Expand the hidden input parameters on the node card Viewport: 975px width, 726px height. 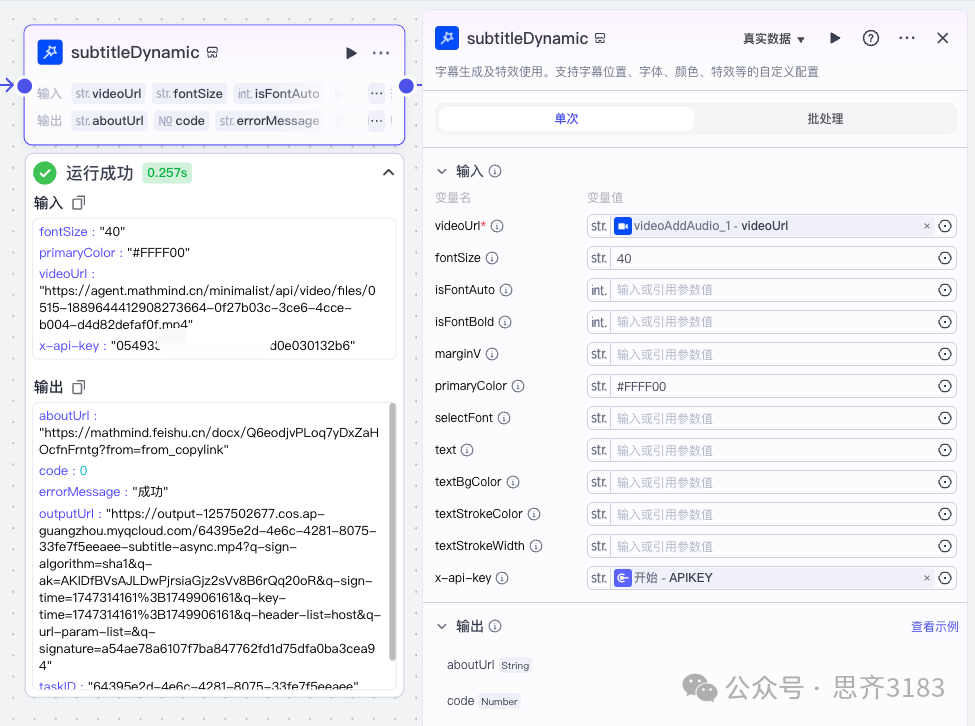pos(376,94)
